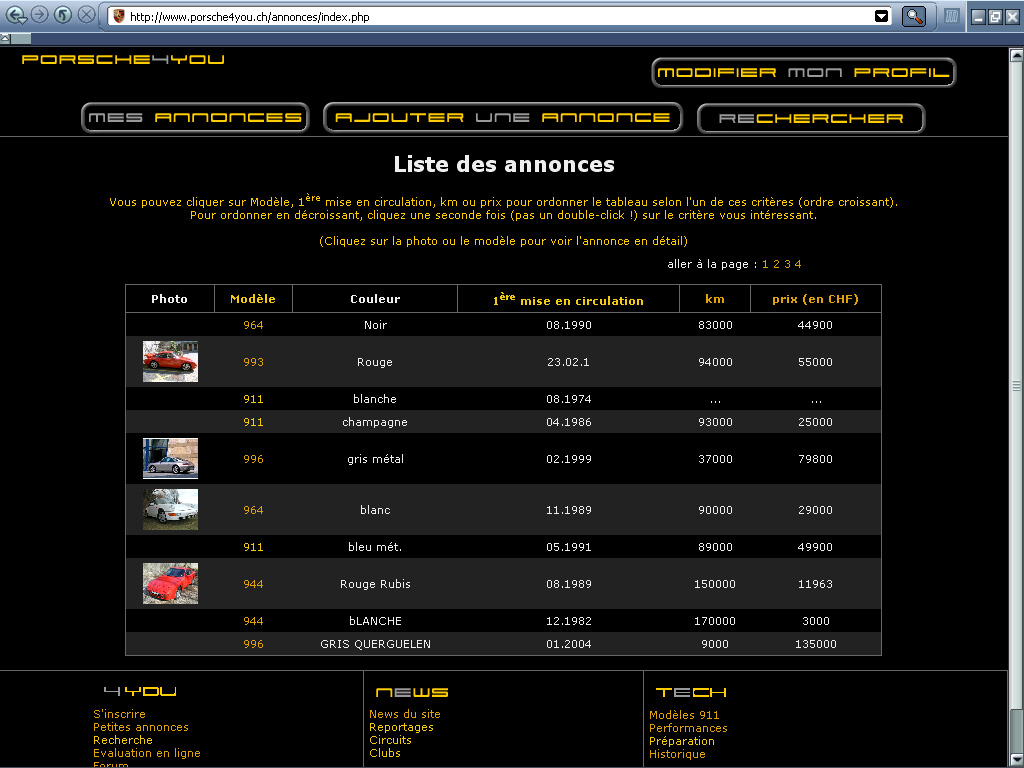
Task: Open the Rechercher section
Action: (810, 118)
